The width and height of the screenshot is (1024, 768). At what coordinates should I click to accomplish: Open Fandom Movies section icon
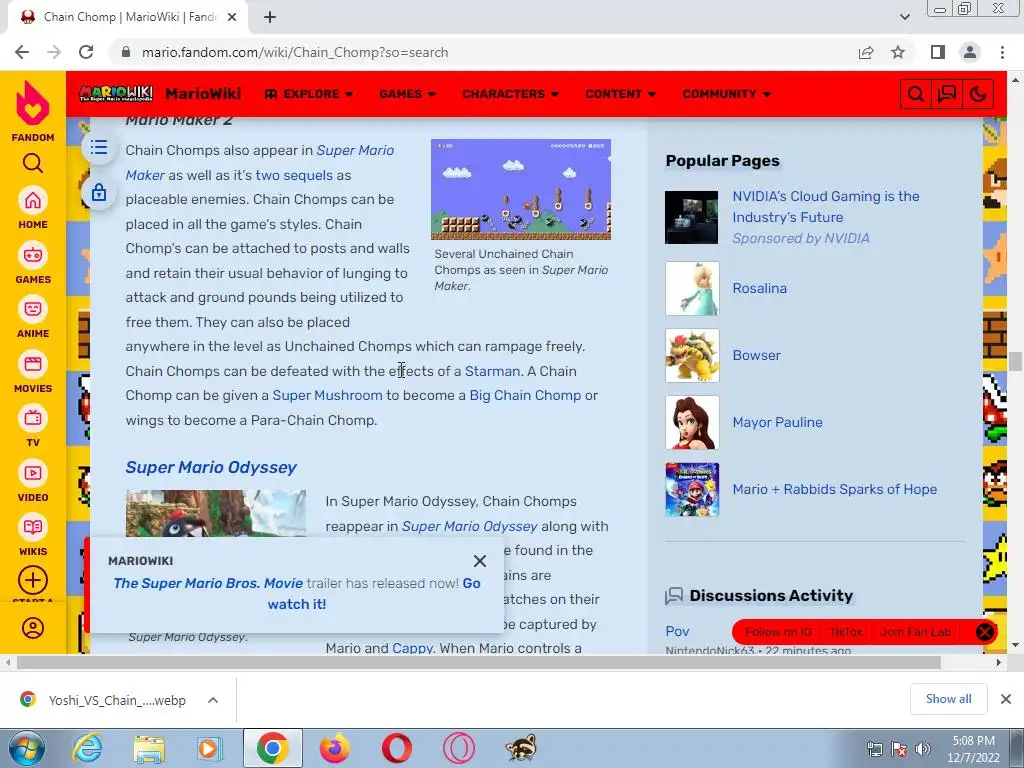pos(33,364)
